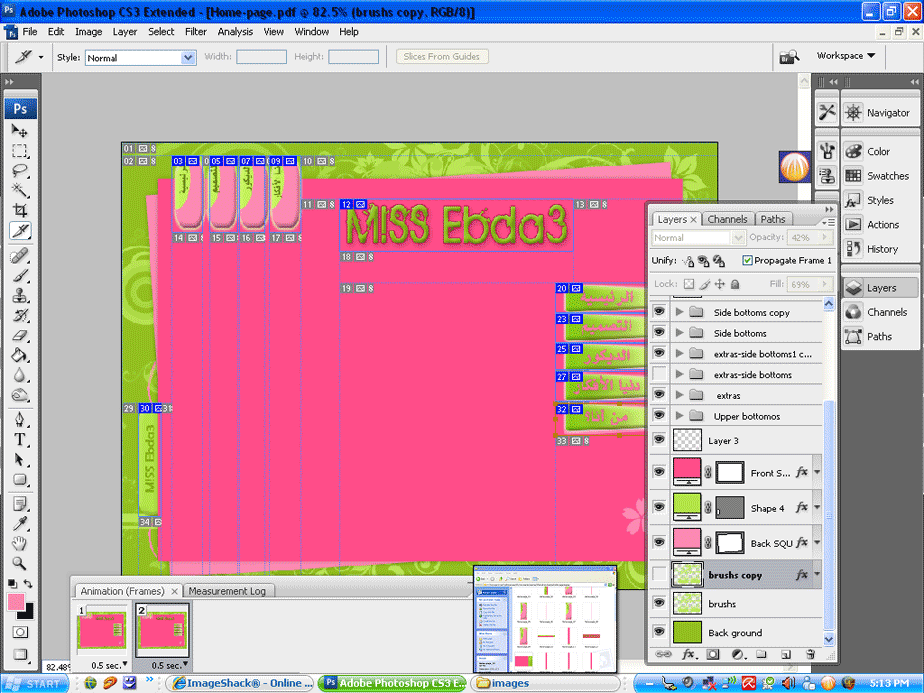
Task: Switch to the Channels tab
Action: [727, 219]
